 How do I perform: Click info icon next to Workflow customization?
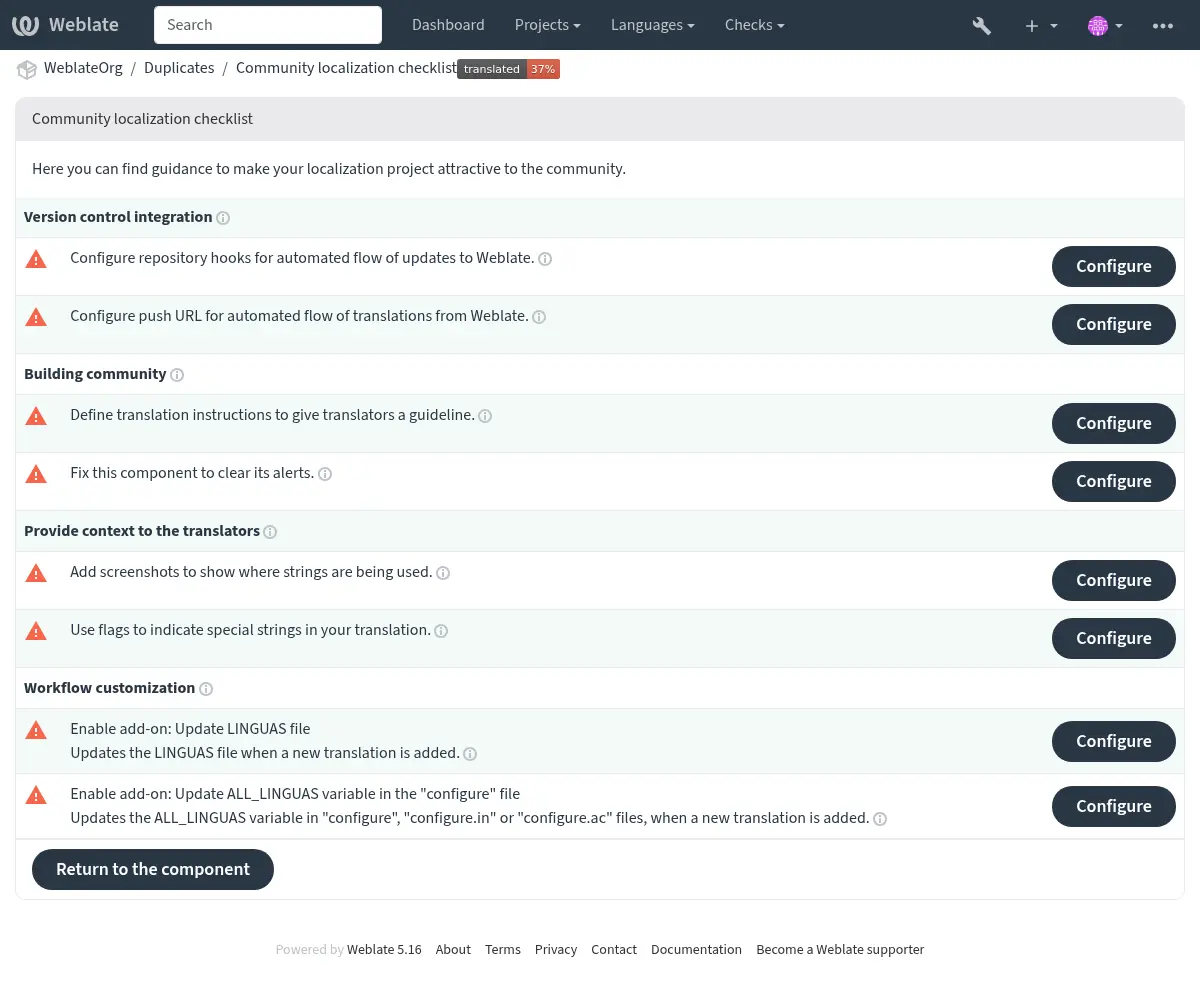coord(206,689)
